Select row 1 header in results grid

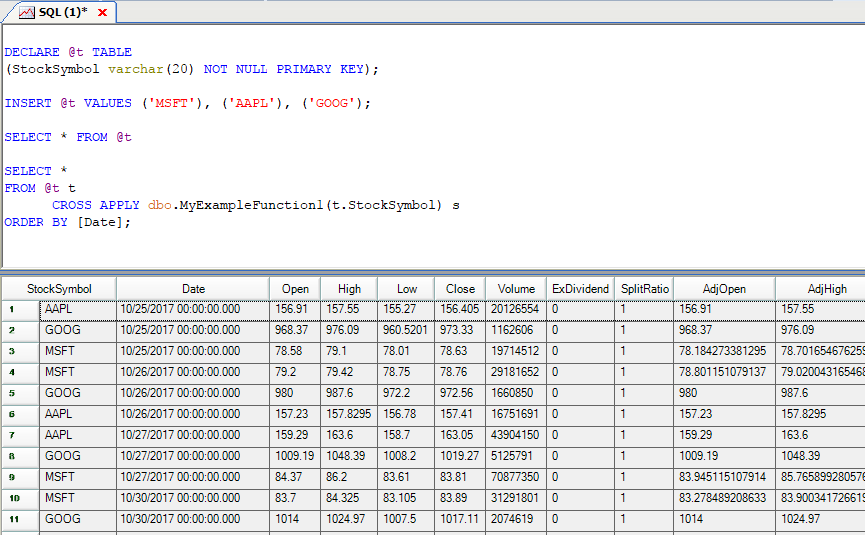20,309
